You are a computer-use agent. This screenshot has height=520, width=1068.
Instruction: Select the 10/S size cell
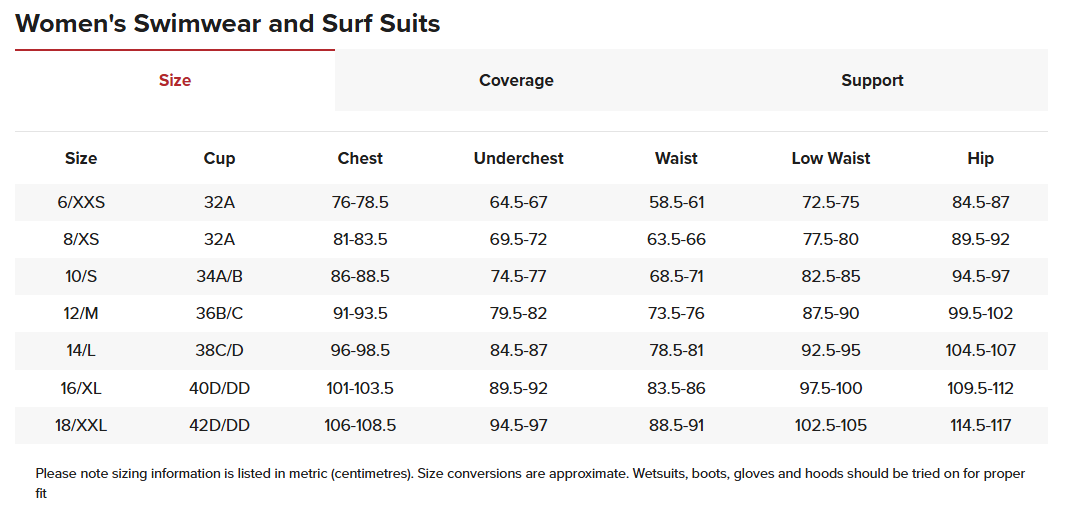81,276
